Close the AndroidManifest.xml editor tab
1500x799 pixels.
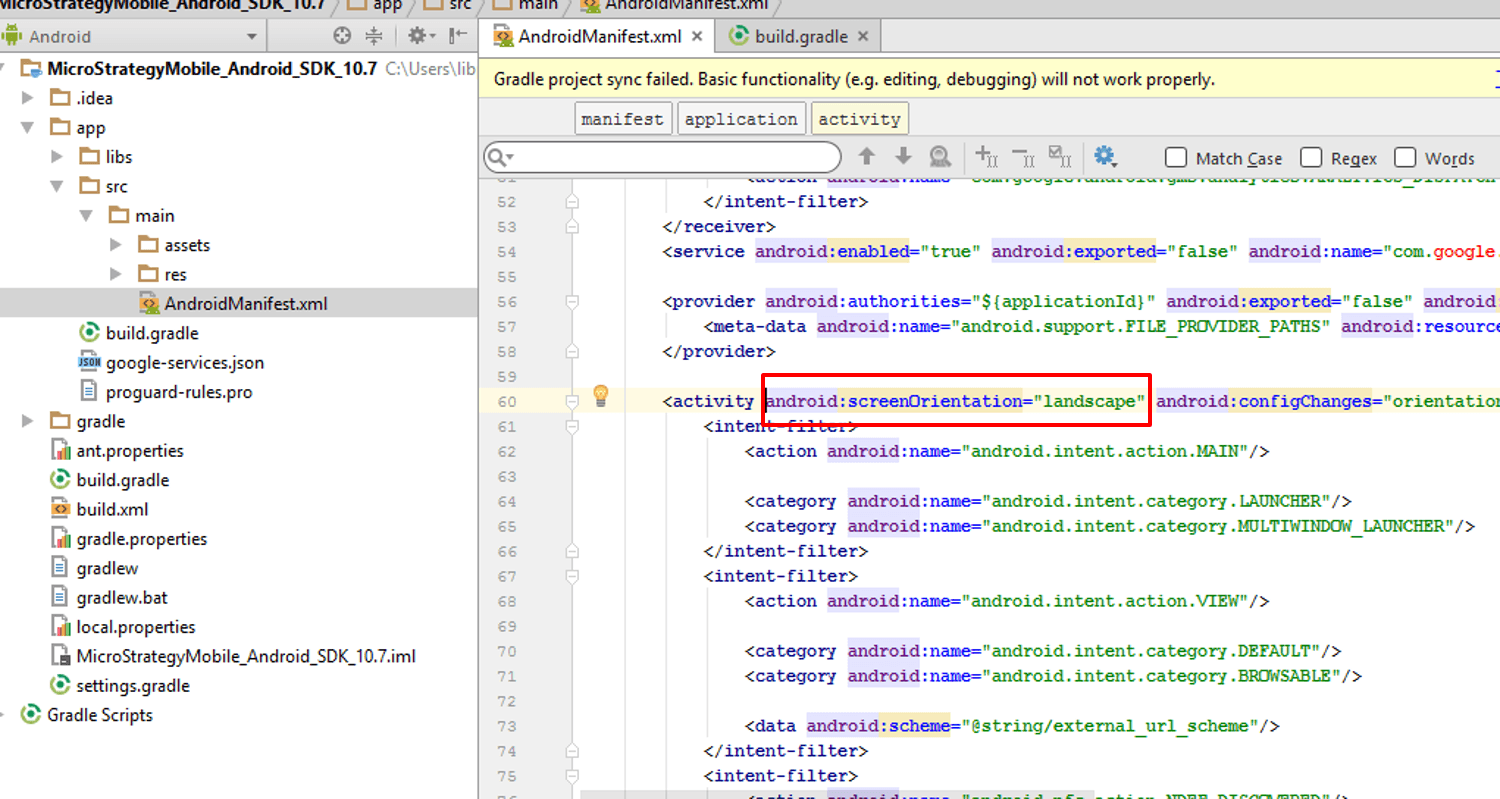coord(697,37)
